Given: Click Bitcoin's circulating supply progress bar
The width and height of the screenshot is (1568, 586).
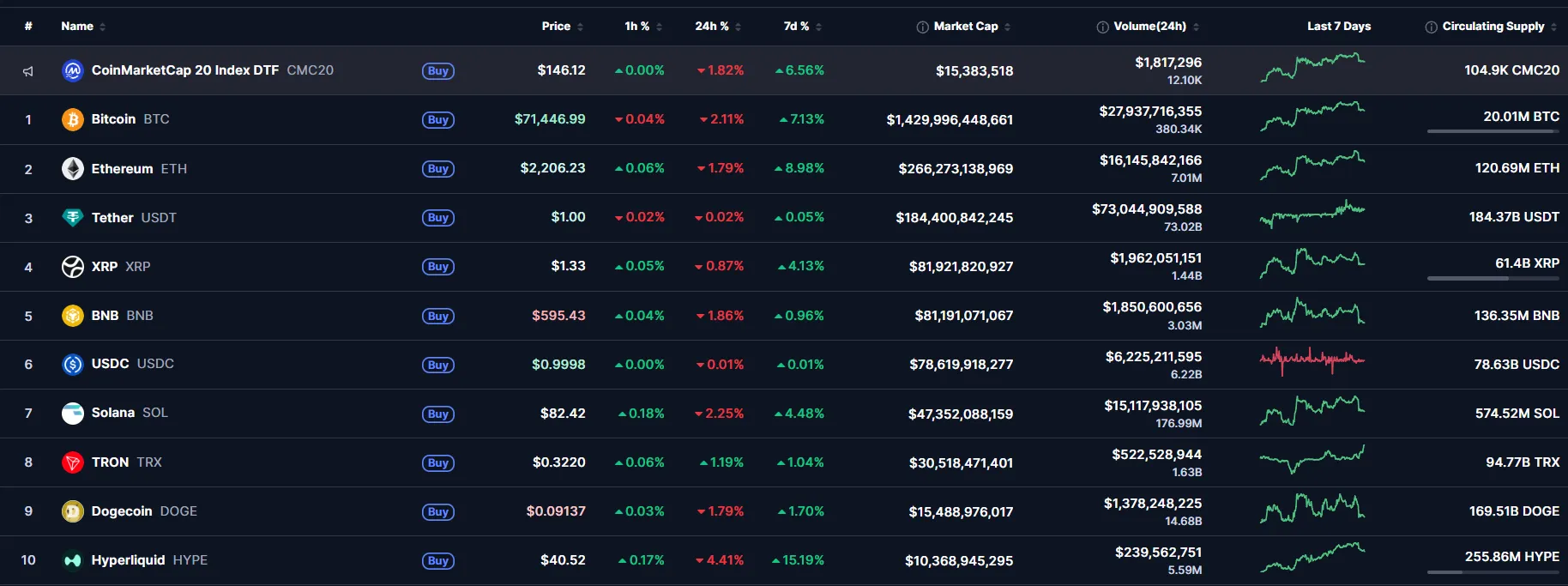Looking at the screenshot, I should click(x=1493, y=131).
